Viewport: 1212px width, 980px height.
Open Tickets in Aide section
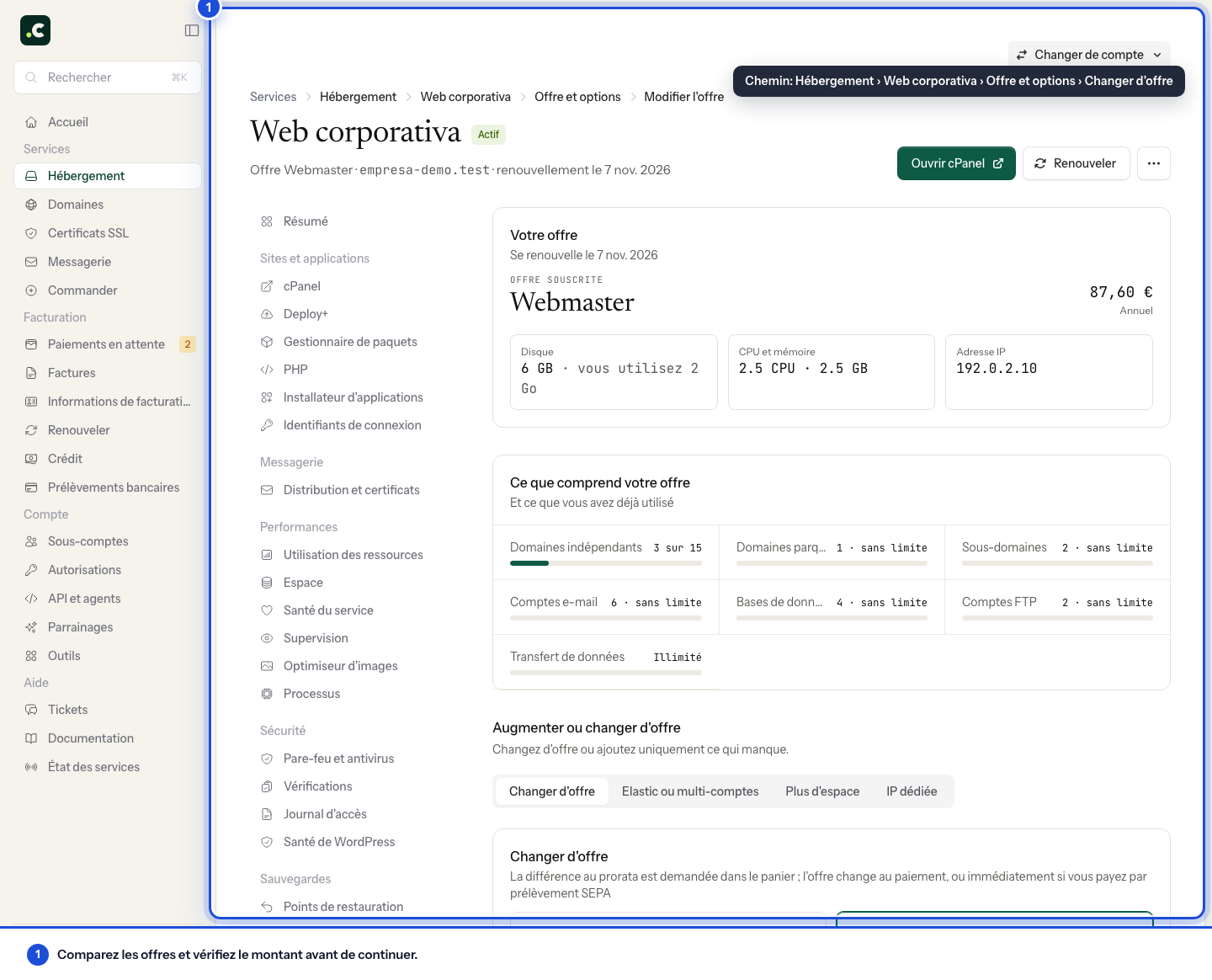108,710
